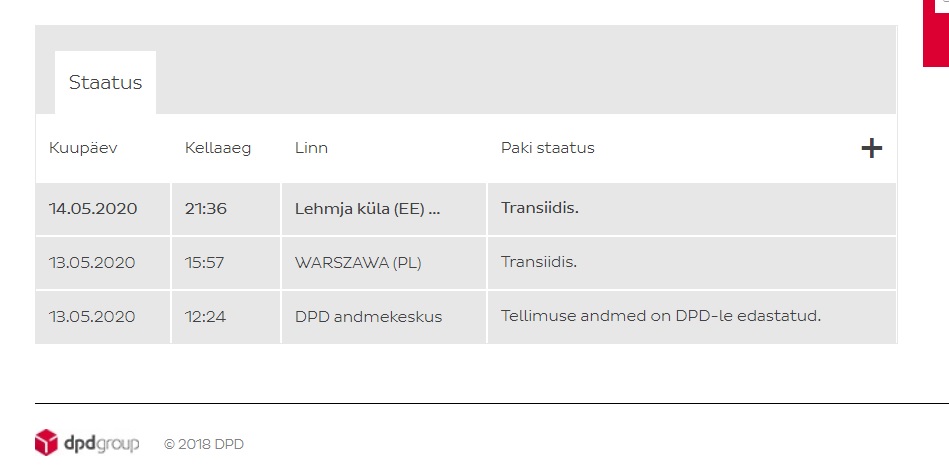Click the red DPD cube icon

pos(47,442)
